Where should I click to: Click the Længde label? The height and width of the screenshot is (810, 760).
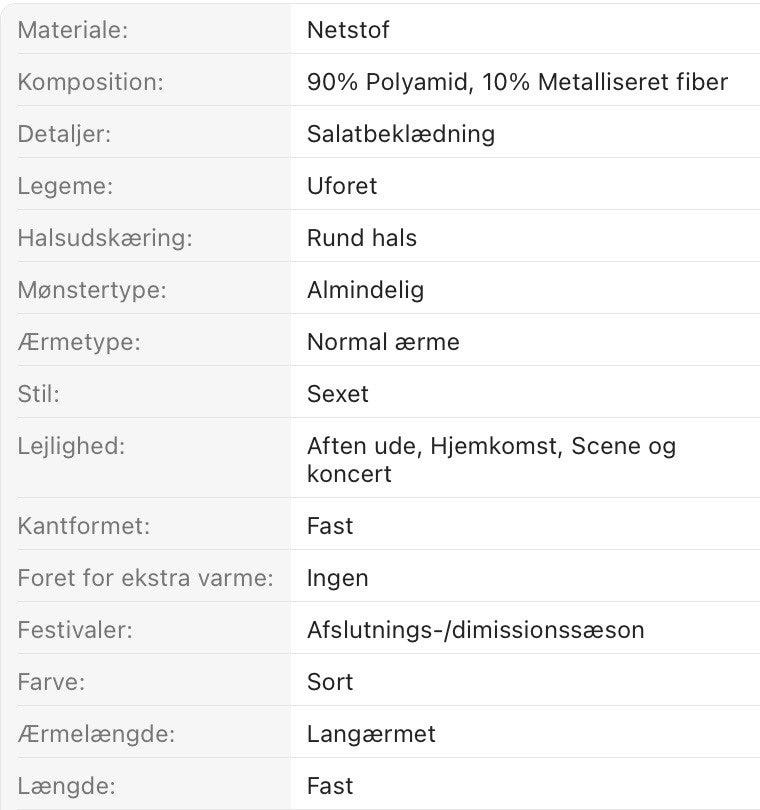[67, 786]
